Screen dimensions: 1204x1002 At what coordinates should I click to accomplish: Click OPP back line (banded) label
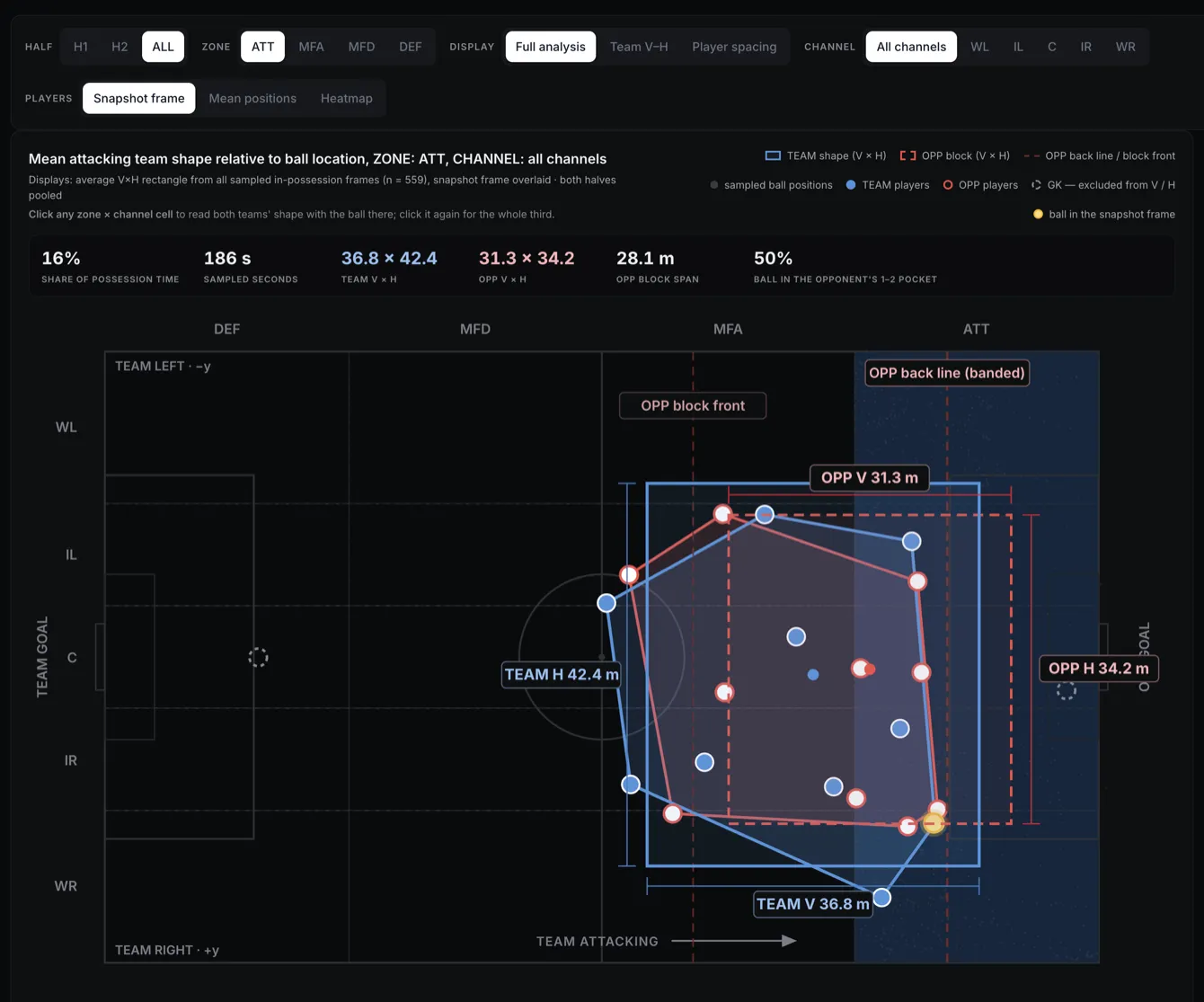(x=947, y=373)
